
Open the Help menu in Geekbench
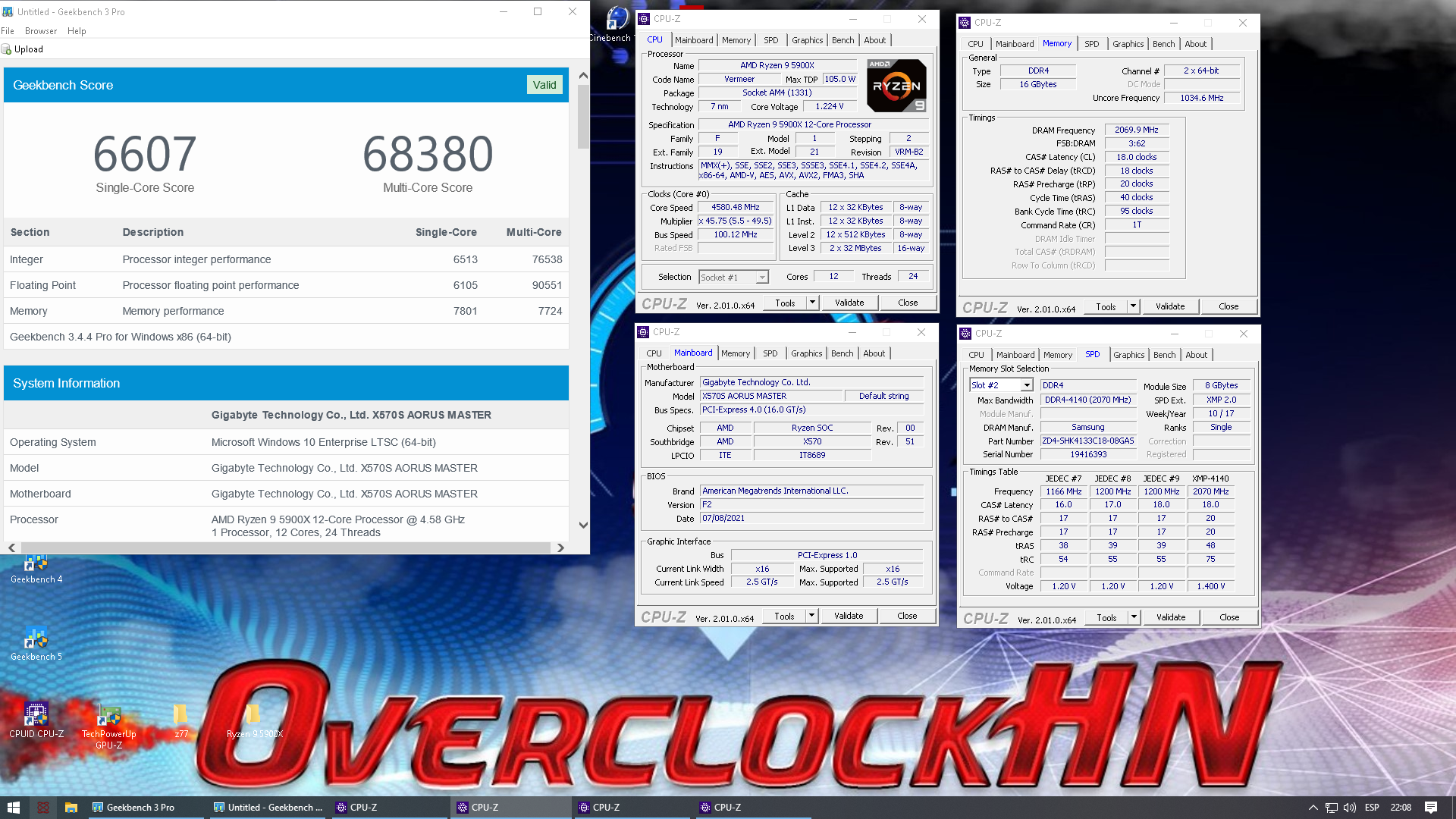(x=77, y=31)
